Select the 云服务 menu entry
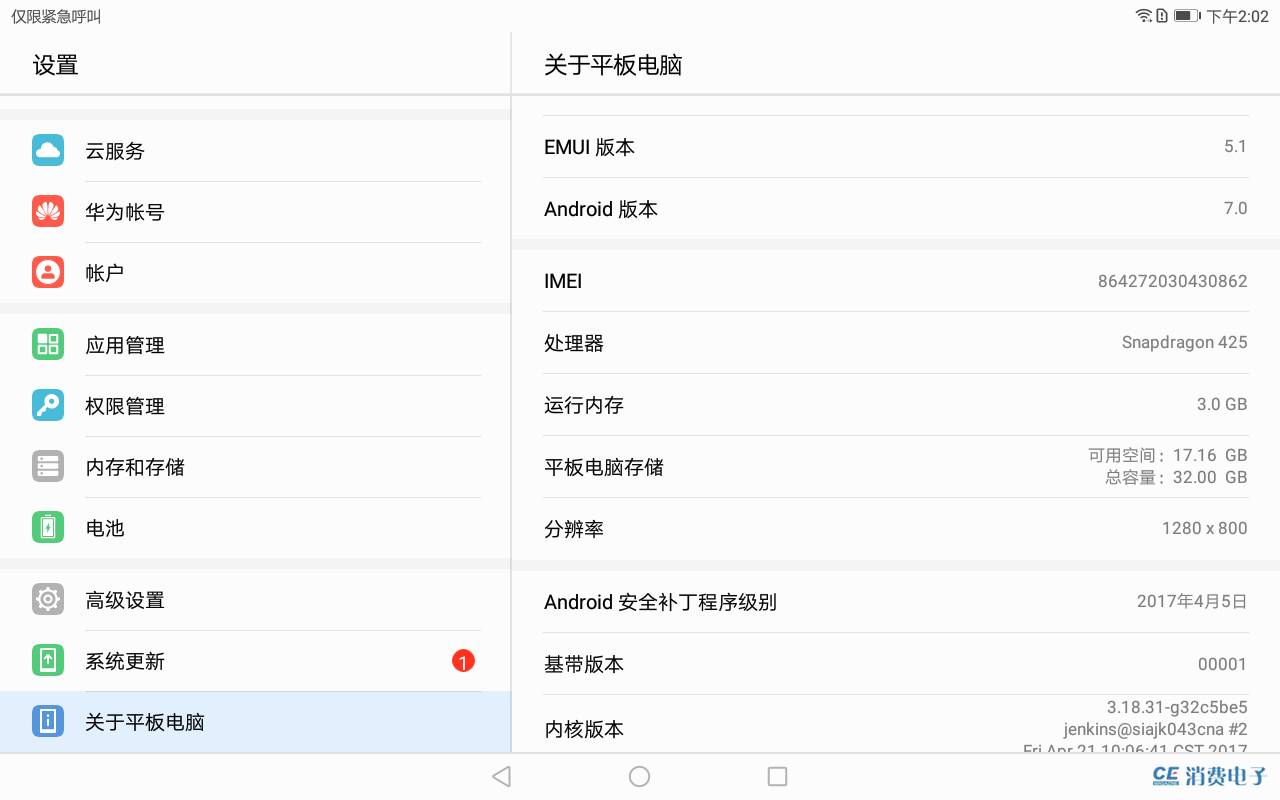Screen dimensions: 1280x800 (x=114, y=150)
